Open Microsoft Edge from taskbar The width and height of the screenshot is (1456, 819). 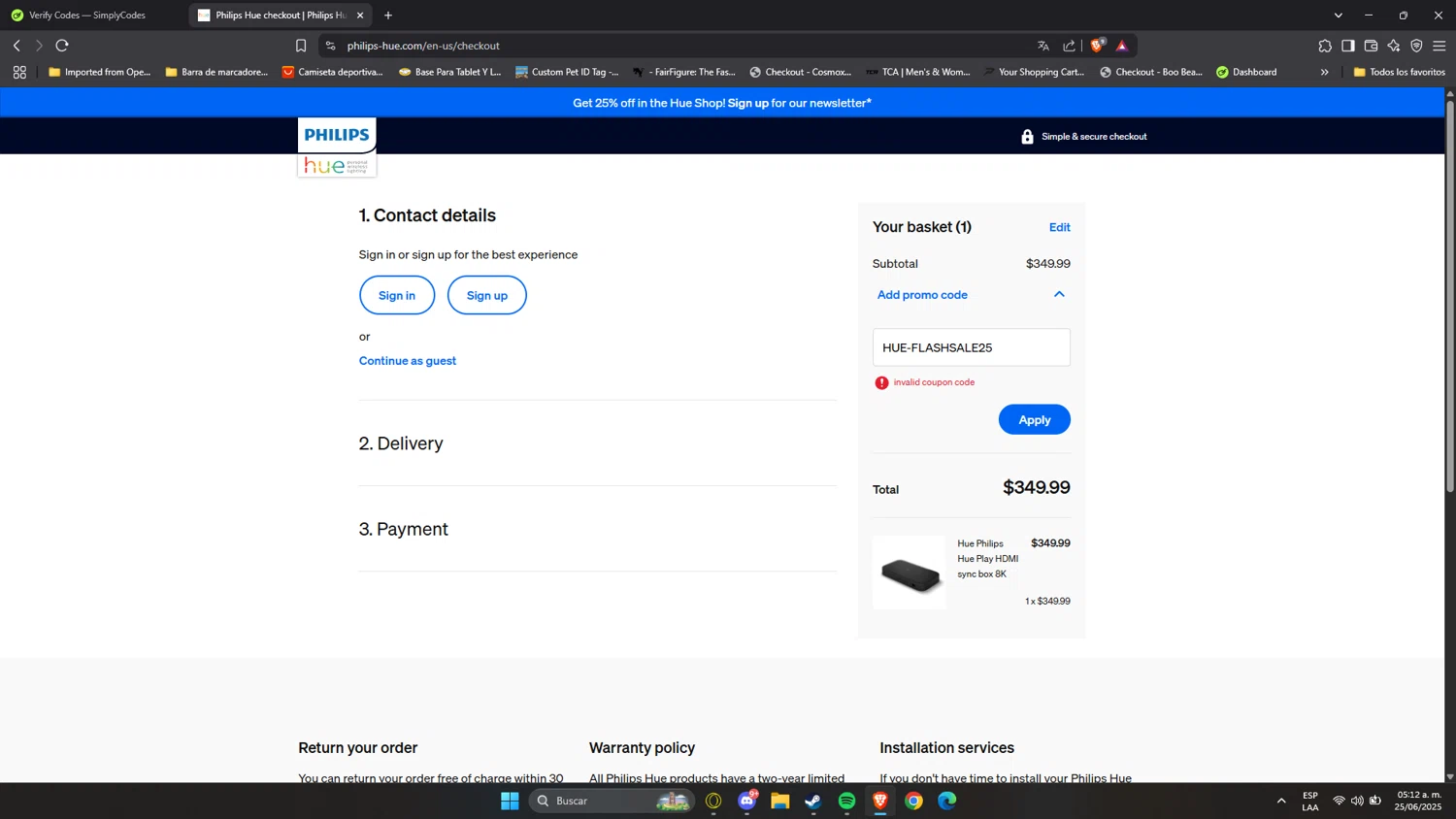[x=946, y=801]
